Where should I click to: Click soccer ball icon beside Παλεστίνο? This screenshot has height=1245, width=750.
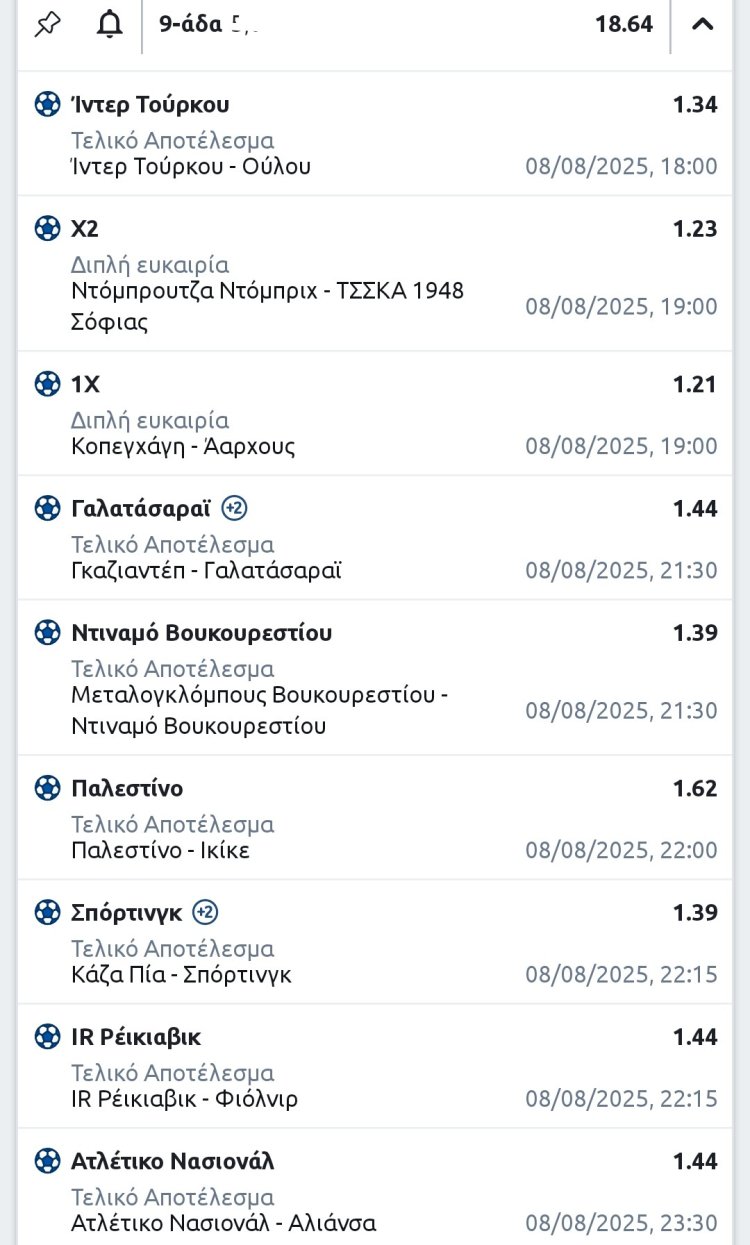tap(47, 788)
